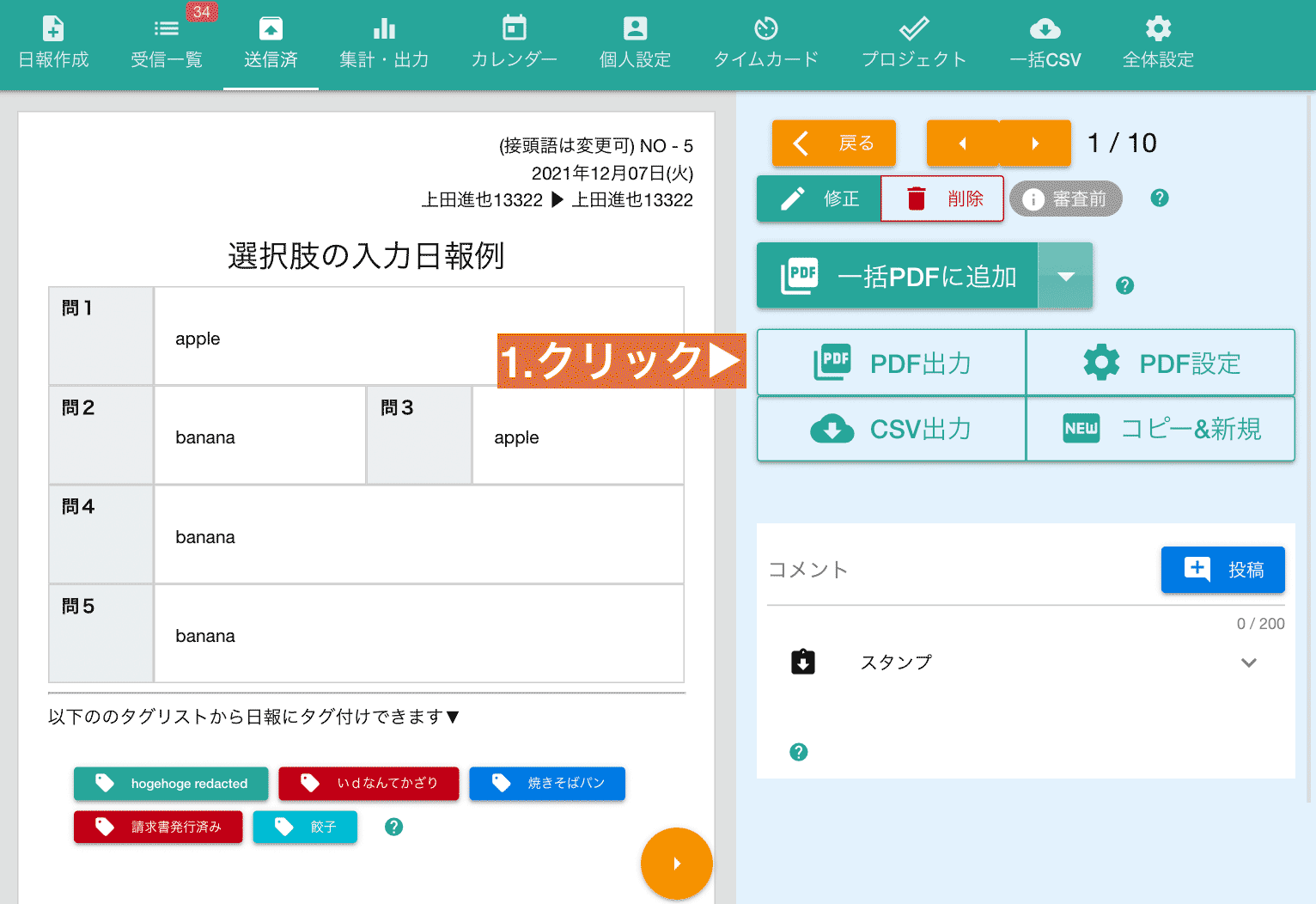The height and width of the screenshot is (904, 1316).
Task: Open PDF設定 settings
Action: tap(1161, 363)
